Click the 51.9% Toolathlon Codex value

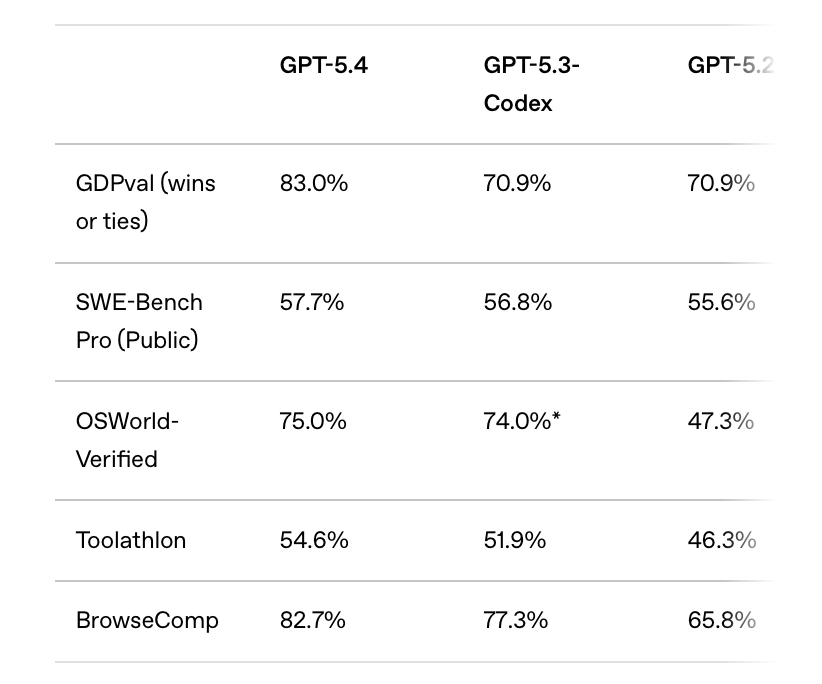click(515, 540)
